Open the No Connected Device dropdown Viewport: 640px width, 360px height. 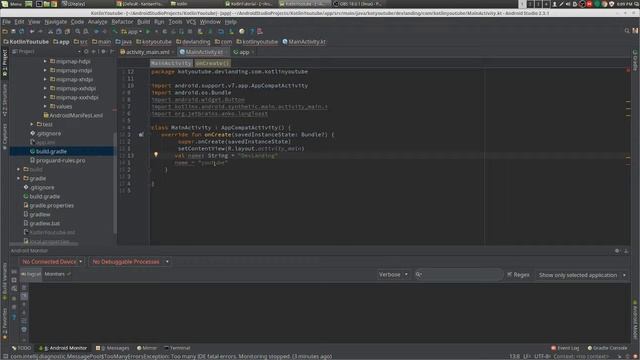[x=52, y=262]
